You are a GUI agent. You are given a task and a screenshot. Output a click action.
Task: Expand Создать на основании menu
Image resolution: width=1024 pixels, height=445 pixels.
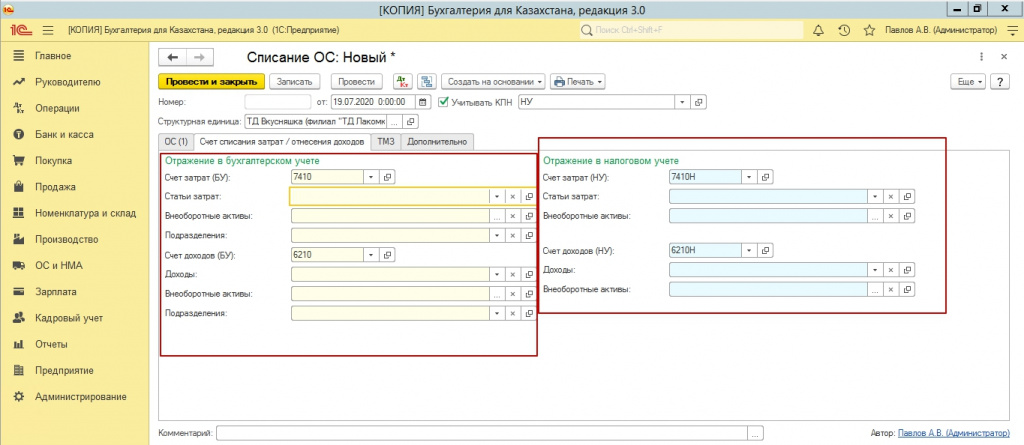coord(493,82)
